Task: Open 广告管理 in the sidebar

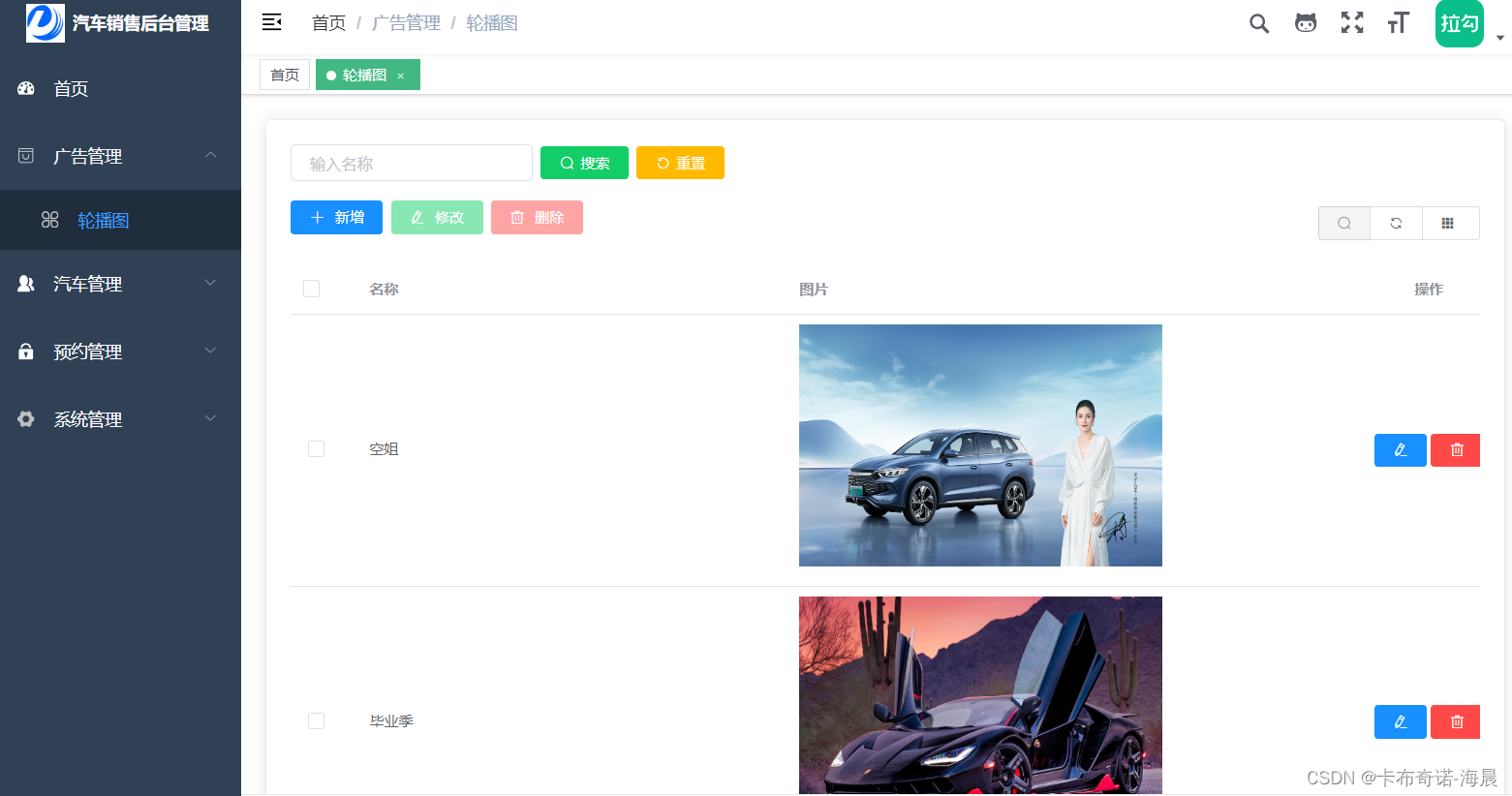Action: coord(120,156)
